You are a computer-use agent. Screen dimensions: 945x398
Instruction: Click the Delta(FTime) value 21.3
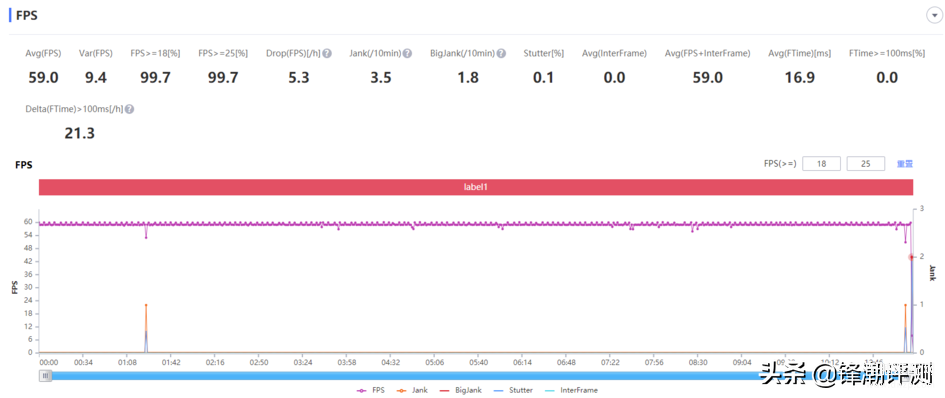80,133
